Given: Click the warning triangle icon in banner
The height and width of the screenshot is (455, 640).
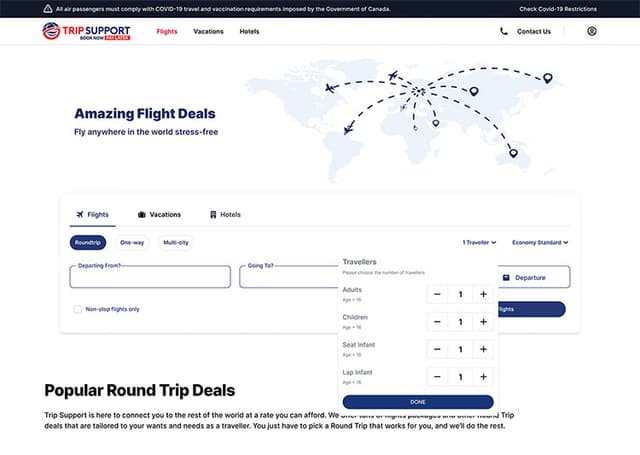Looking at the screenshot, I should [x=48, y=9].
